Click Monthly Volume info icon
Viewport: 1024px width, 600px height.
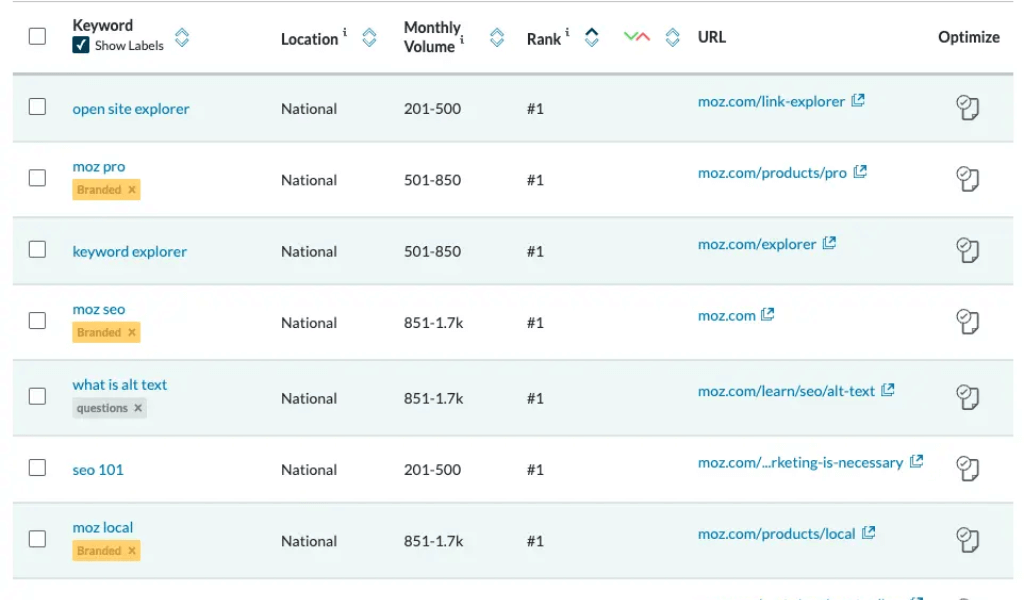point(462,40)
